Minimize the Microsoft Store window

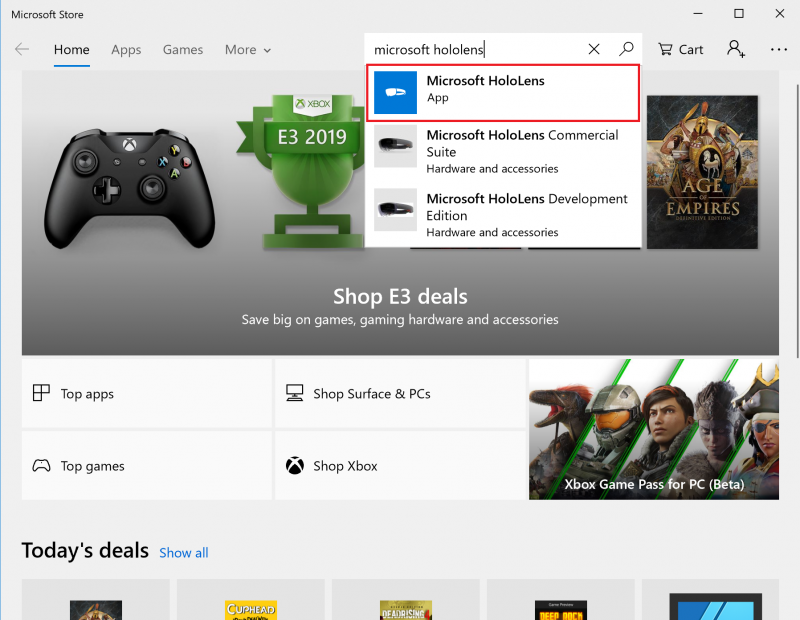point(698,14)
